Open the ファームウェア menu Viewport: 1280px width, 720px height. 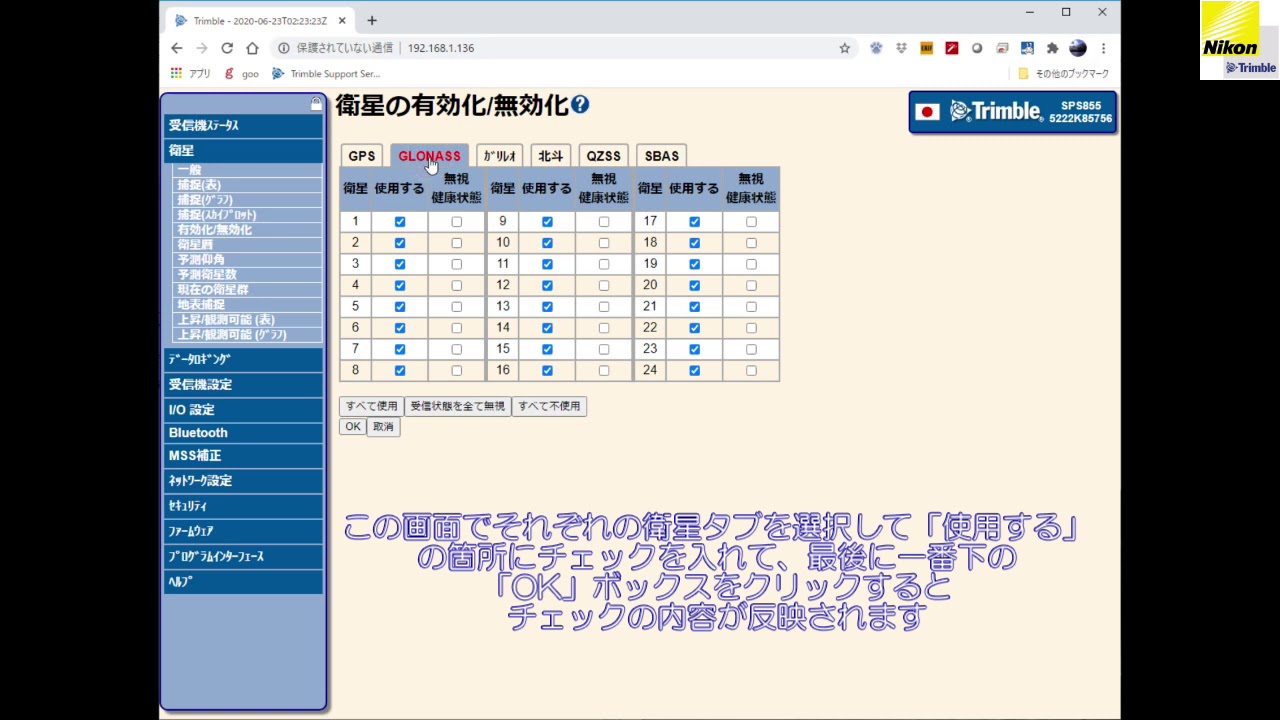pyautogui.click(x=243, y=531)
